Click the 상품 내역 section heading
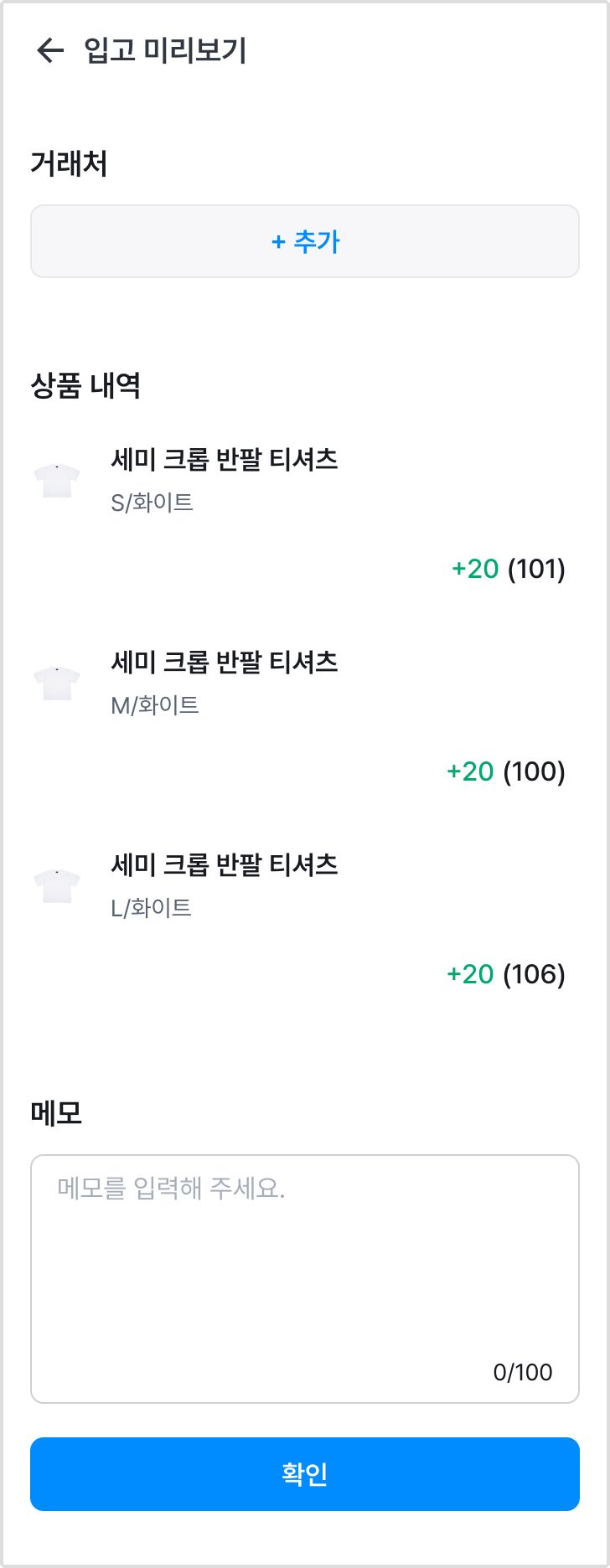The height and width of the screenshot is (1568, 610). point(85,386)
